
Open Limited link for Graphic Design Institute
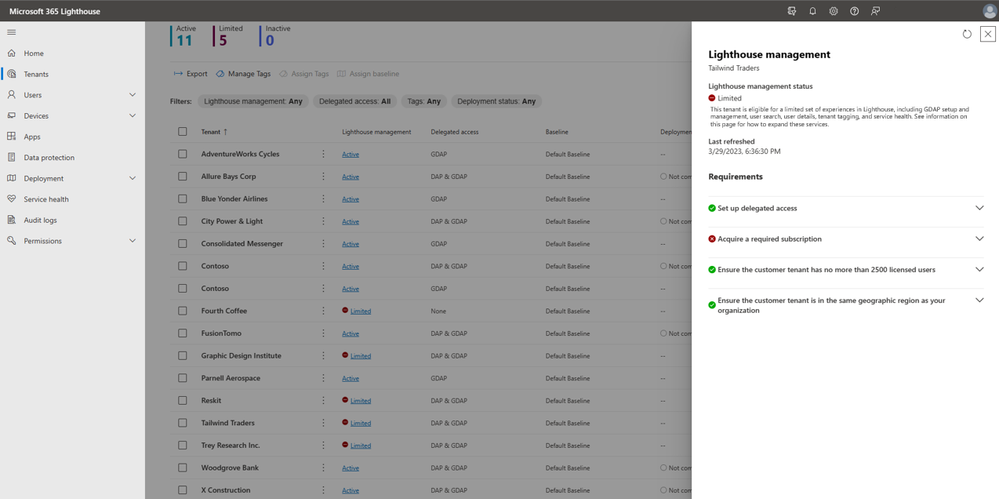(x=361, y=356)
